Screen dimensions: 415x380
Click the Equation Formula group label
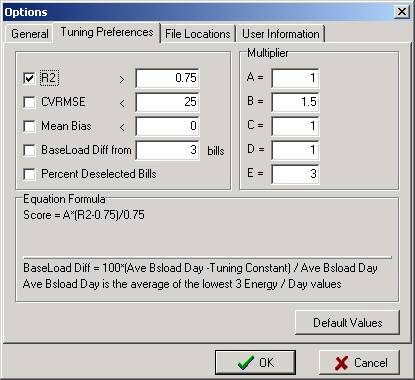[x=64, y=199]
